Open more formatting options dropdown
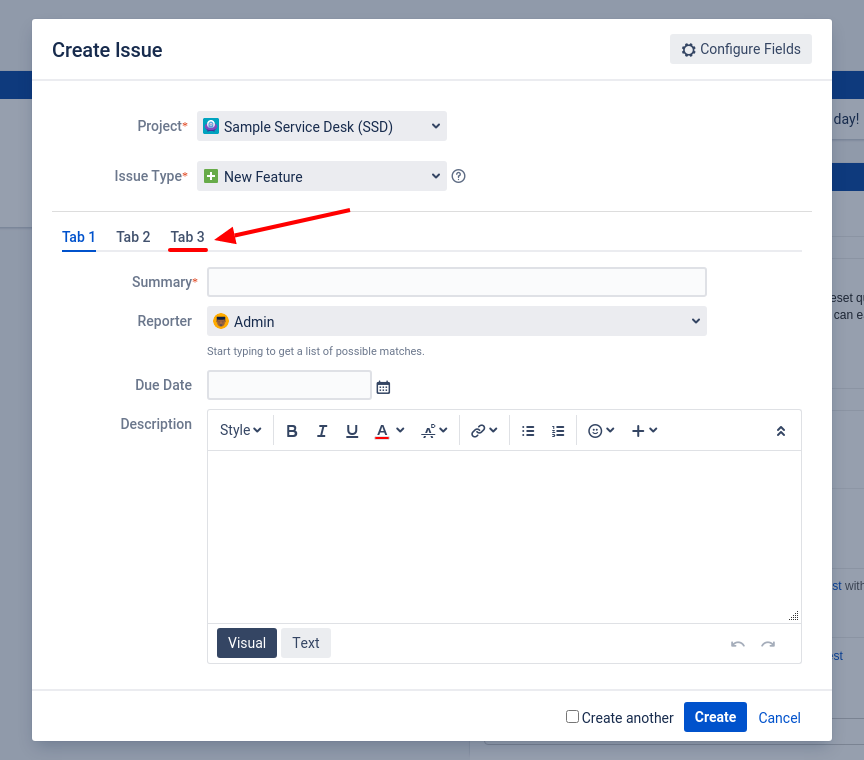The width and height of the screenshot is (864, 760). (x=434, y=431)
